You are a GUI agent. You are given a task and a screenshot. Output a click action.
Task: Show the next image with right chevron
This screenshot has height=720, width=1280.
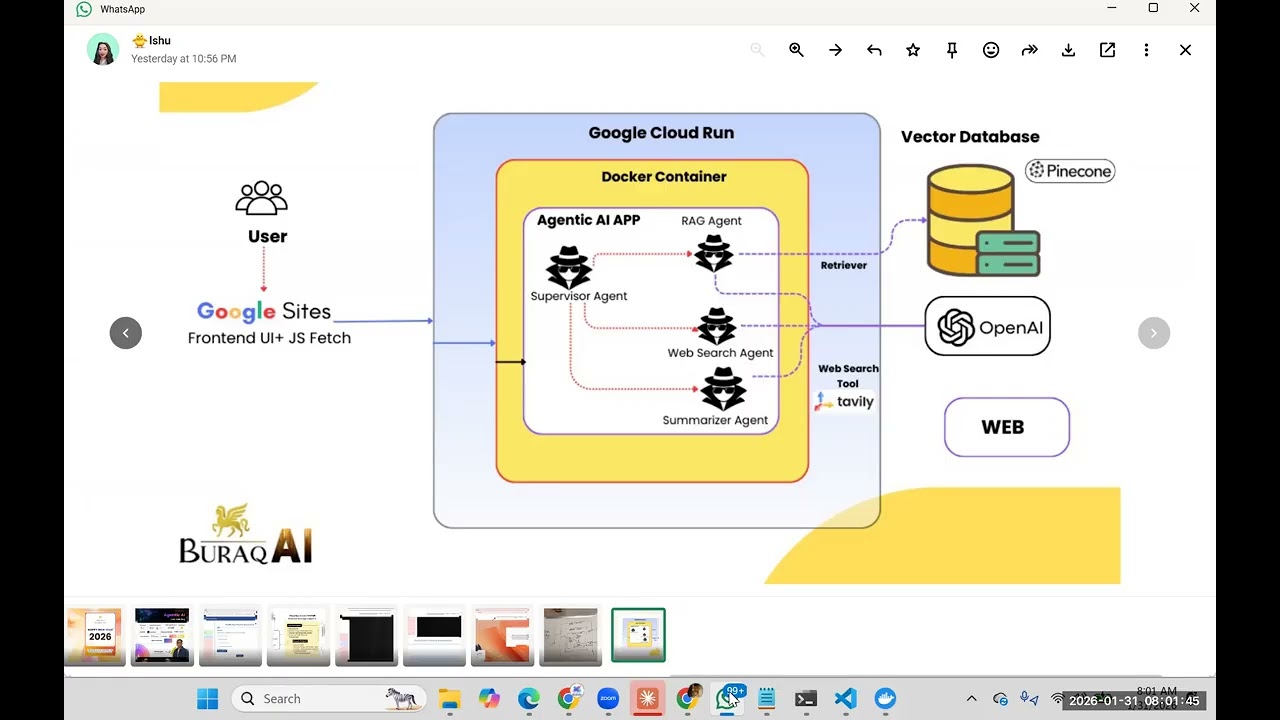click(x=1154, y=333)
